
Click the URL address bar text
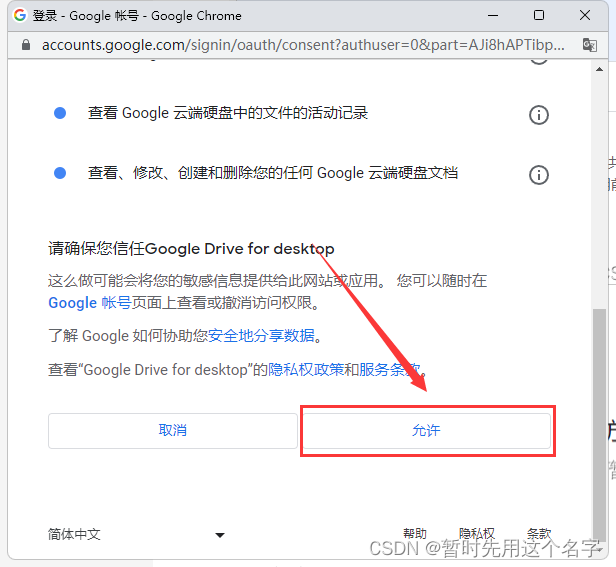coord(303,45)
